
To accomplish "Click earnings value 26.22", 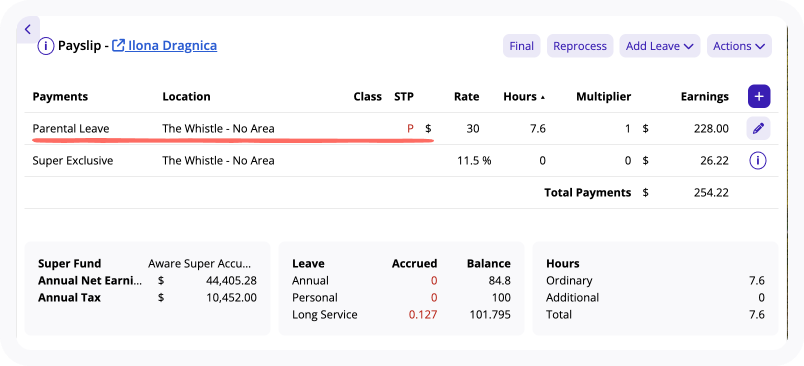I will pos(714,161).
